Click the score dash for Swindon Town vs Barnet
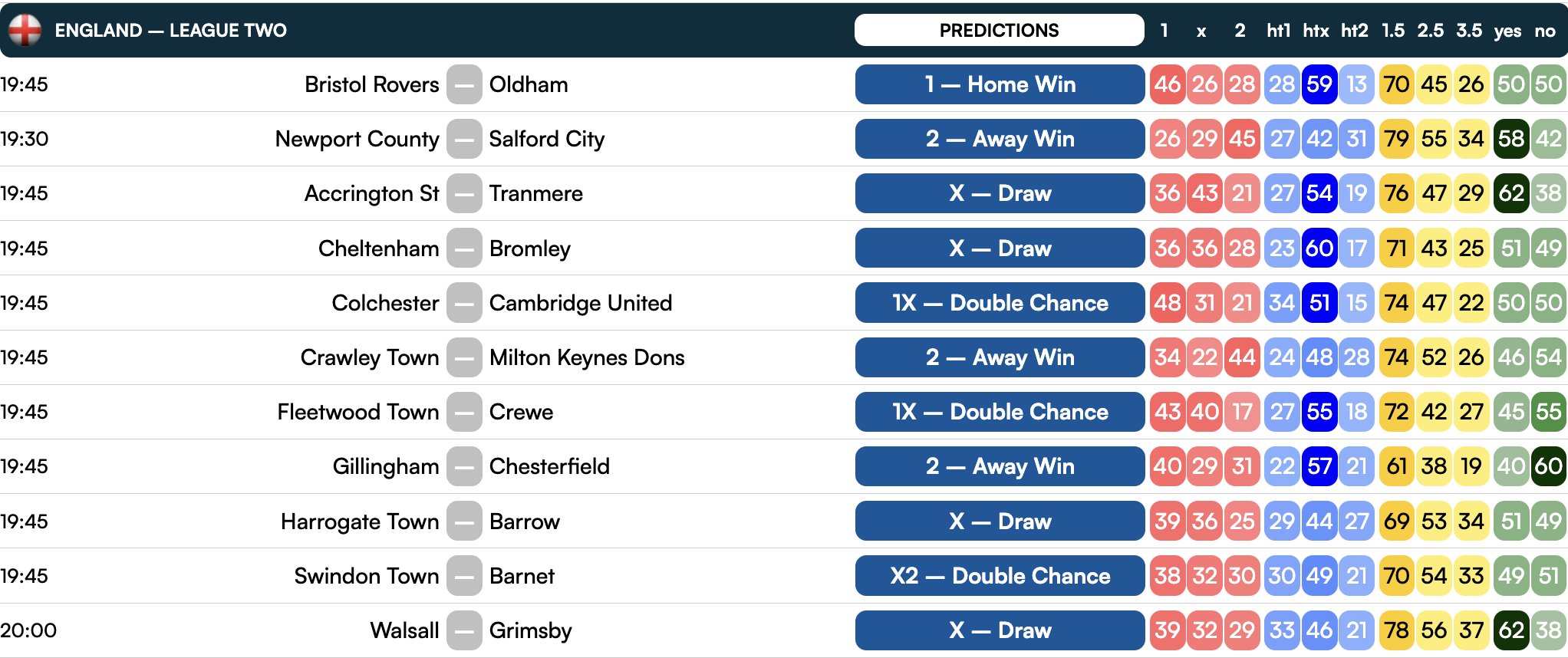The height and width of the screenshot is (658, 1568). (464, 576)
